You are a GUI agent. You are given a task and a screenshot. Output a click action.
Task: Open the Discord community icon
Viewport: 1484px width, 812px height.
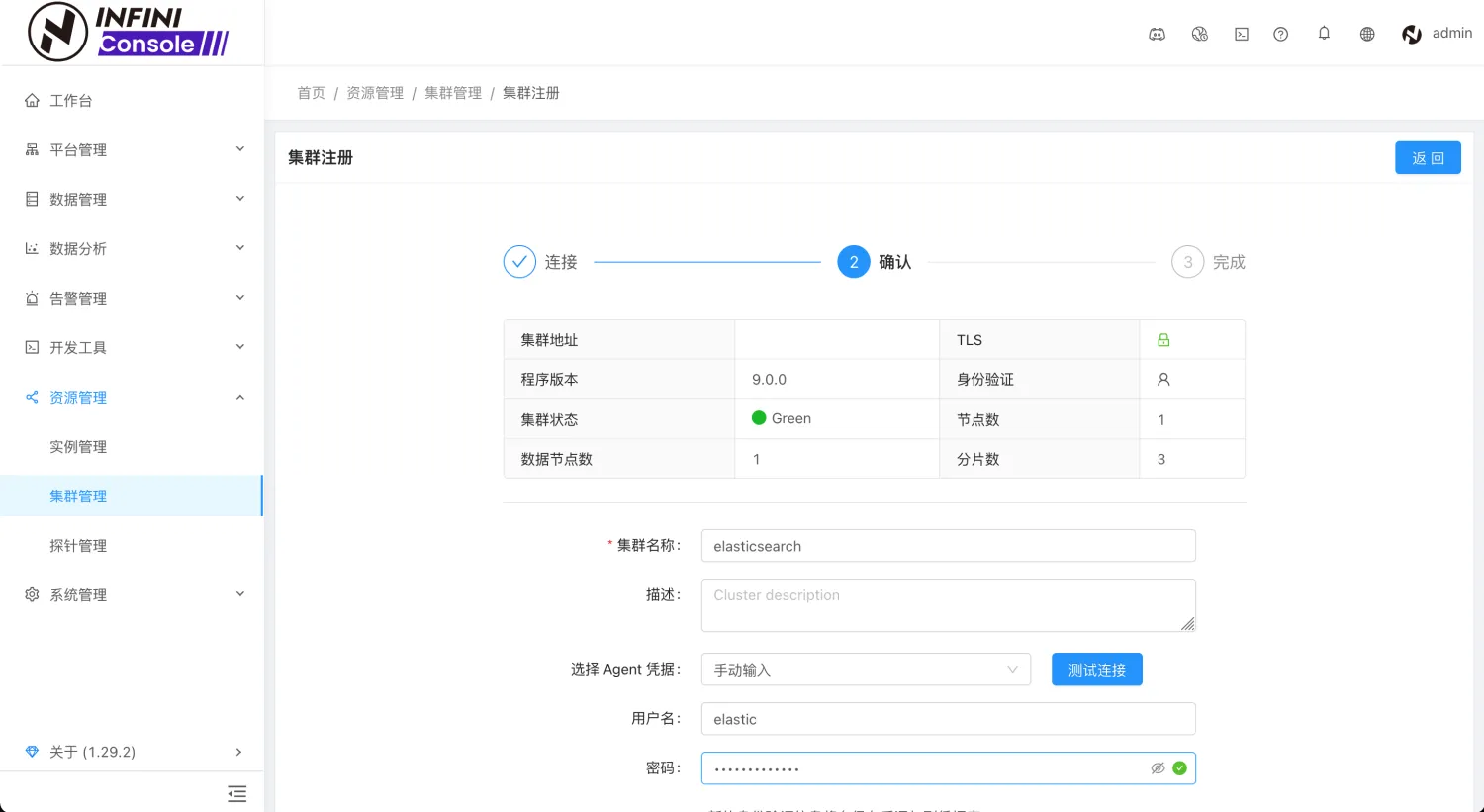(x=1157, y=33)
